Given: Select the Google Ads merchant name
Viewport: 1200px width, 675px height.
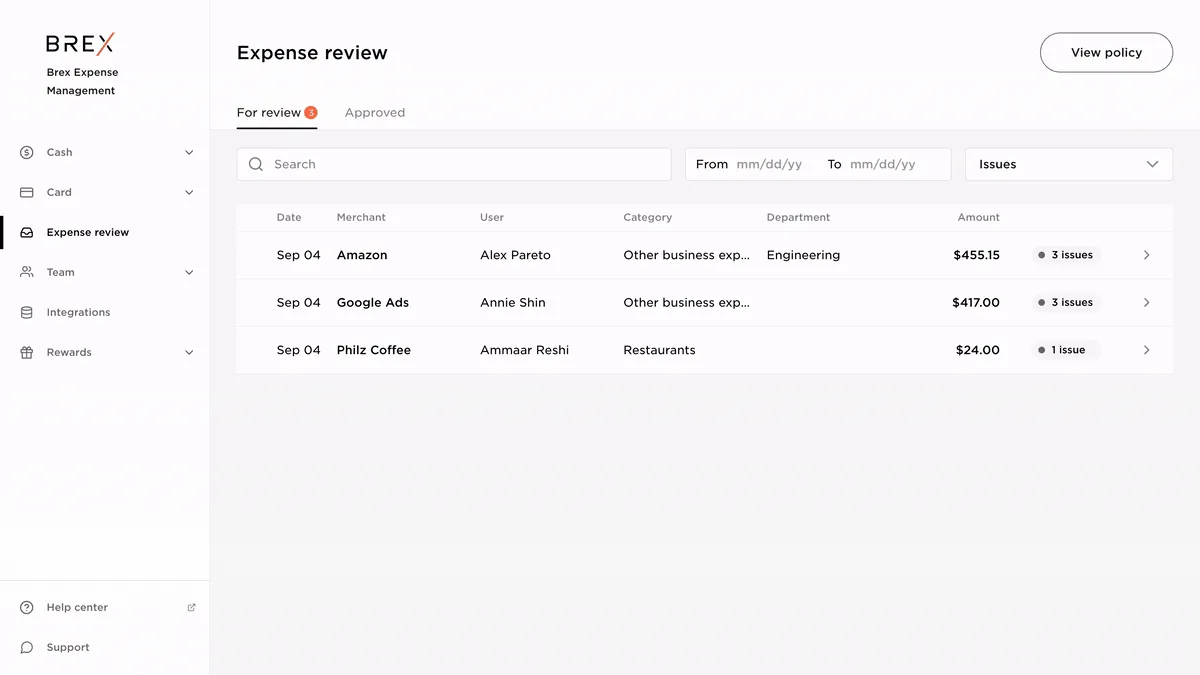Looking at the screenshot, I should [x=373, y=302].
